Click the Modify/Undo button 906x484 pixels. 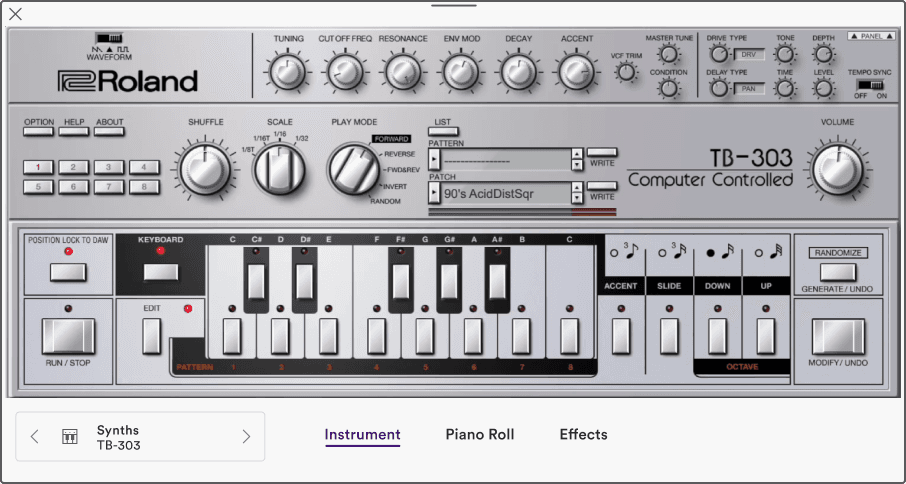point(838,336)
